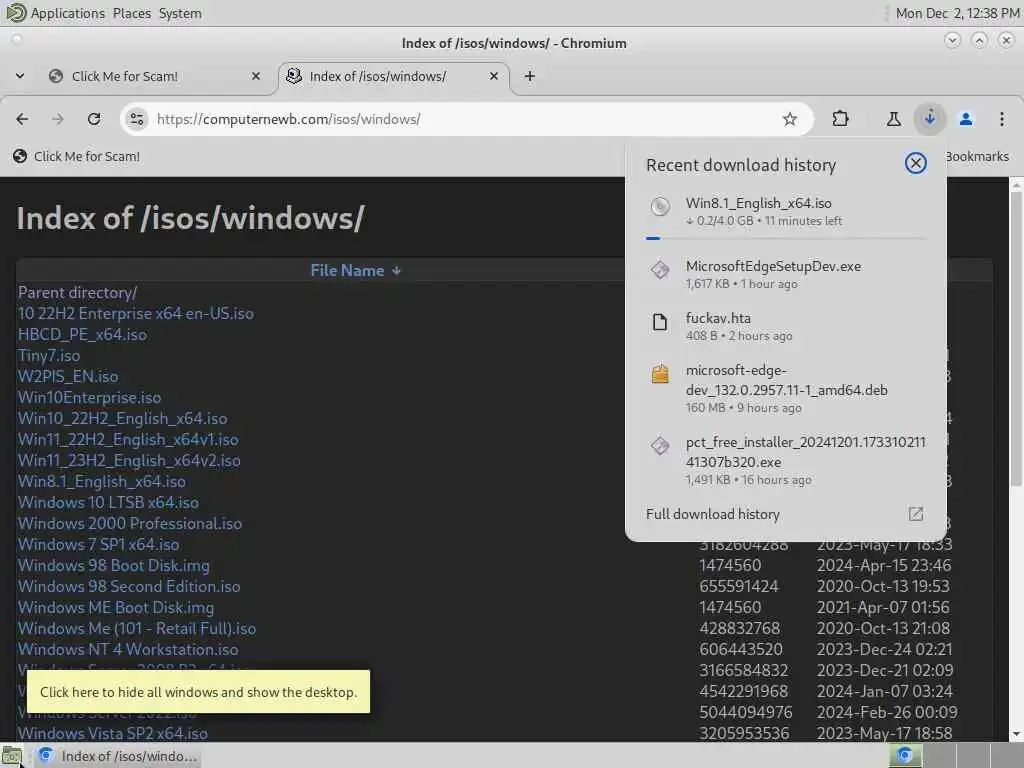This screenshot has height=768, width=1024.
Task: Click Windows 10 LTSB x64.iso link
Action: 108,502
